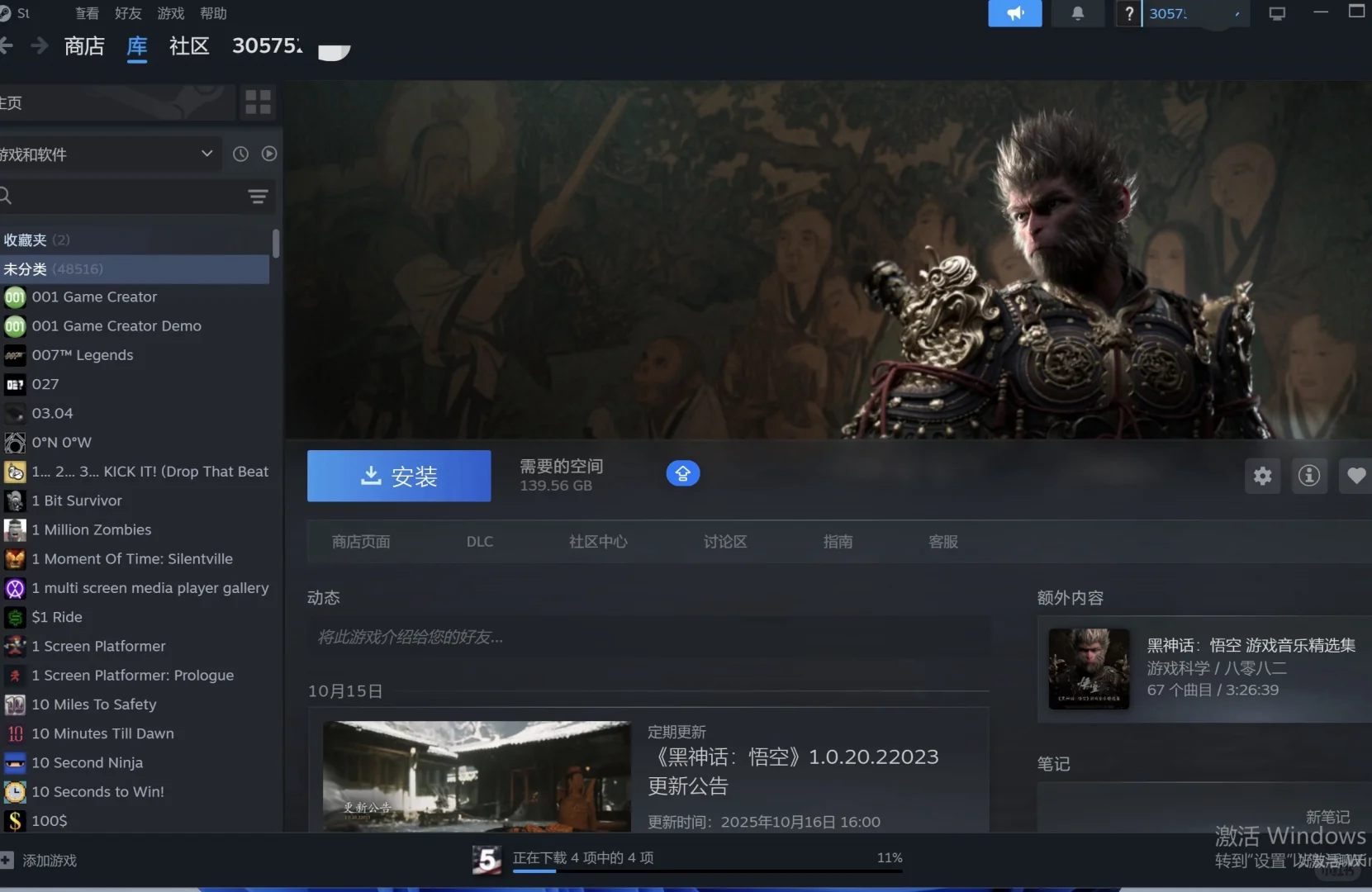
Task: Click the add game plus icon
Action: pyautogui.click(x=7, y=861)
